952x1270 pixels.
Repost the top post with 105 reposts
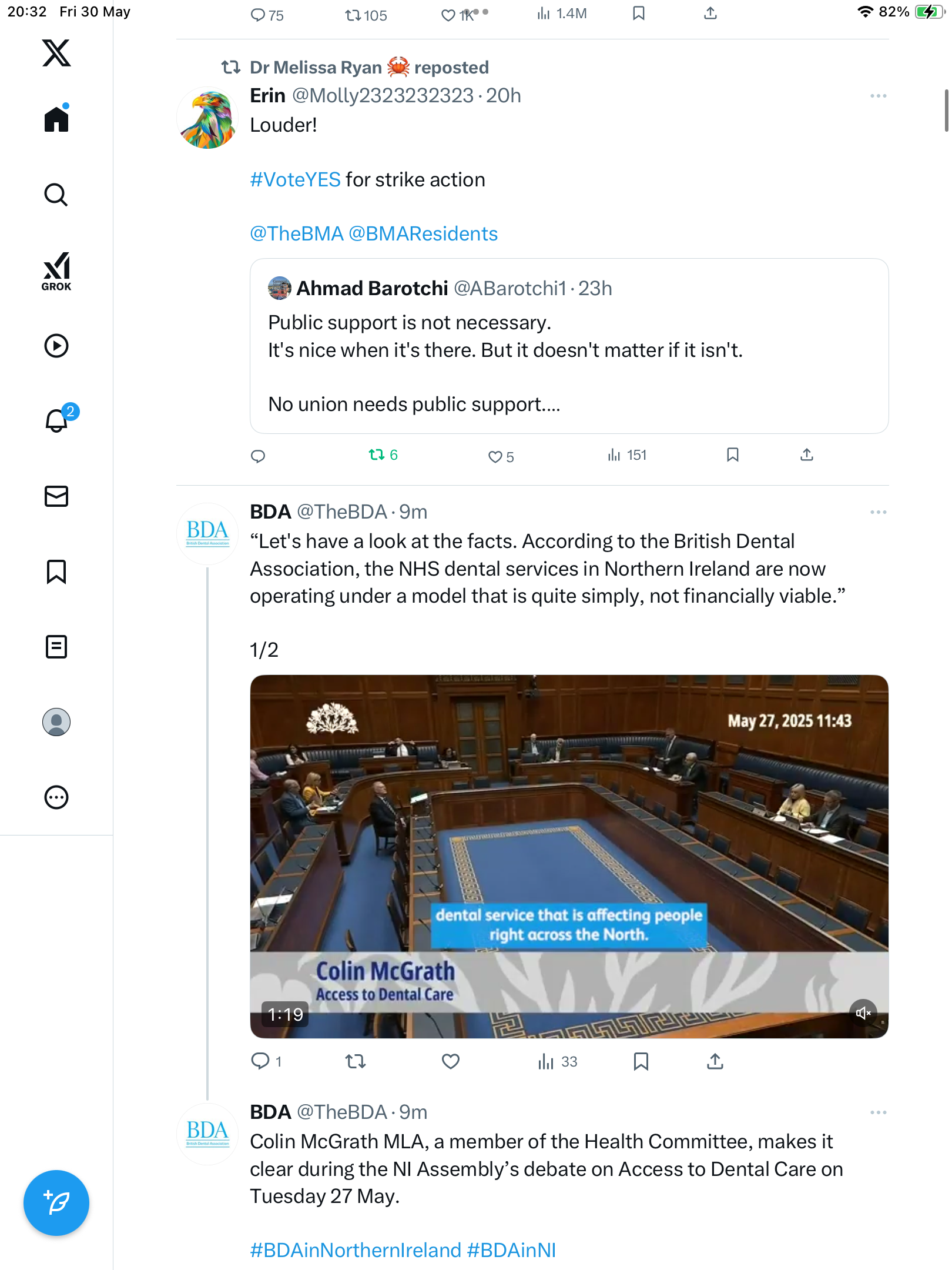pyautogui.click(x=366, y=15)
